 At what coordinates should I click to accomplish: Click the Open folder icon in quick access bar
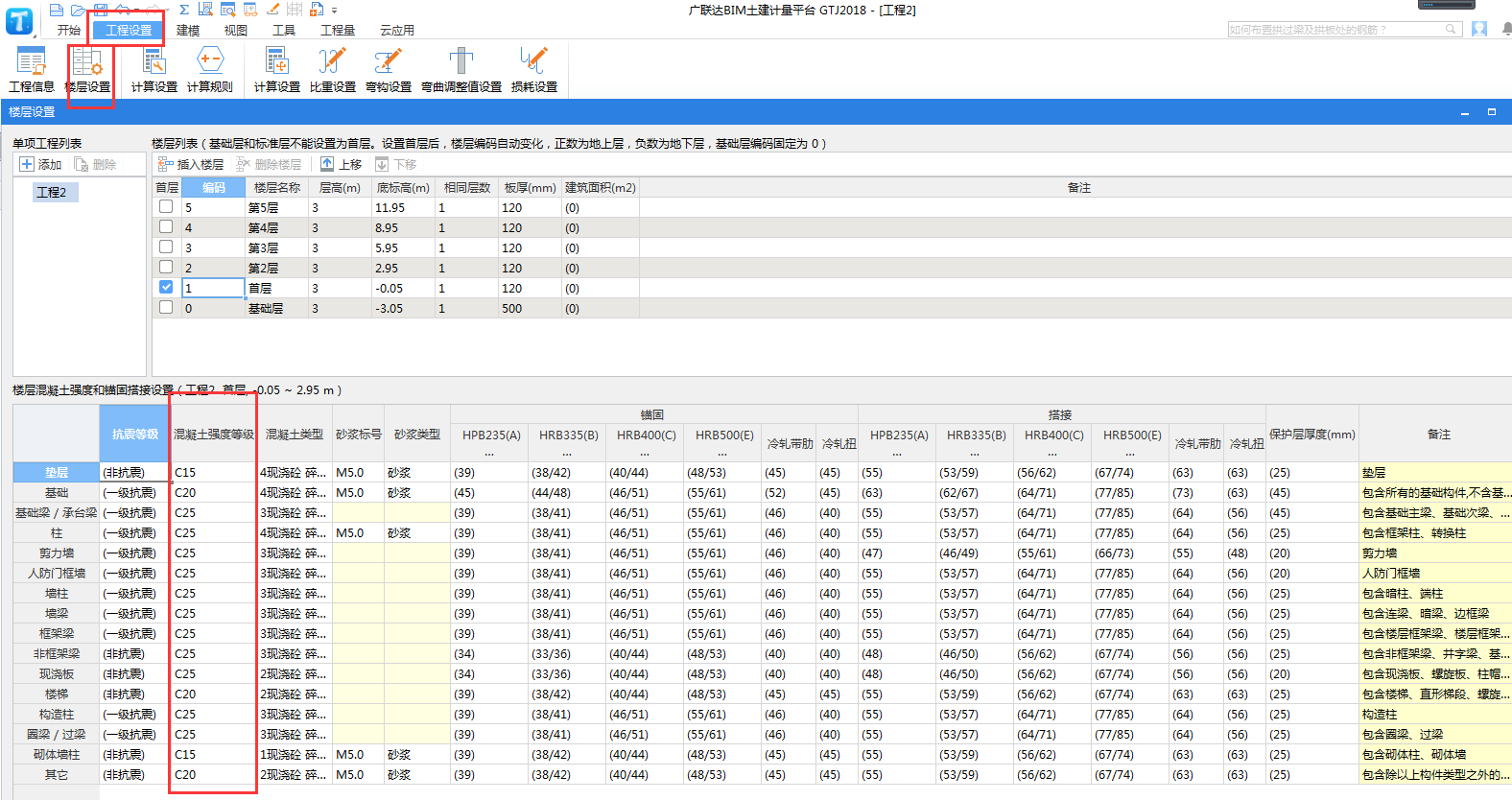pos(78,10)
